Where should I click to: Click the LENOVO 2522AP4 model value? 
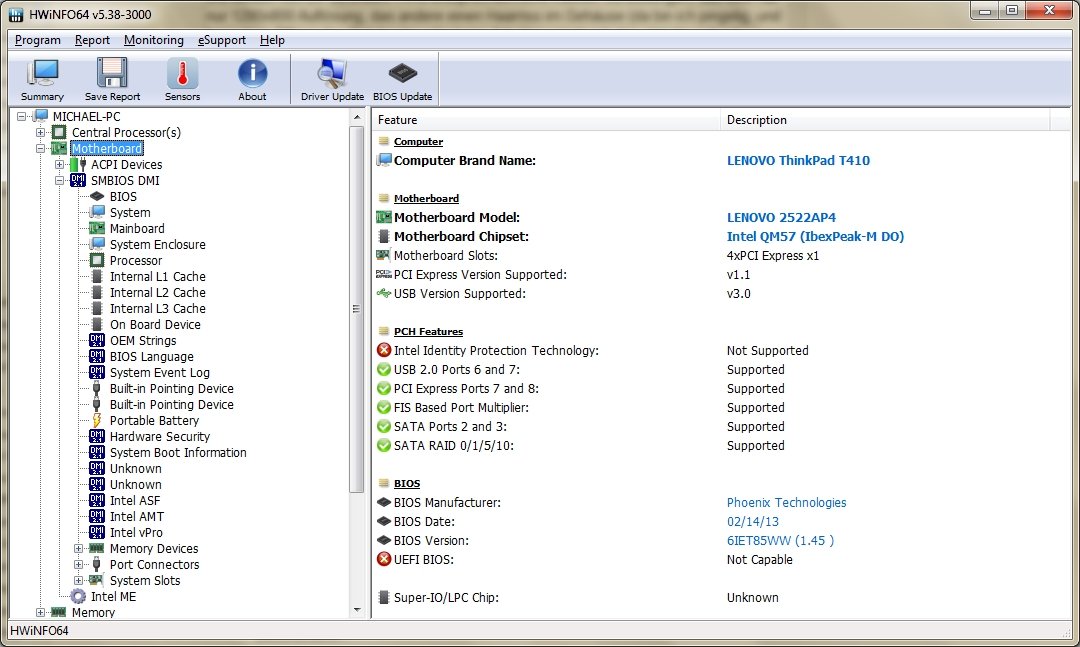[781, 218]
